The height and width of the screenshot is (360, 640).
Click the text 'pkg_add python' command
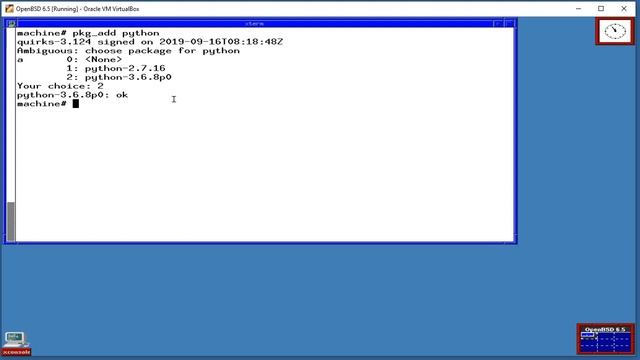pyautogui.click(x=116, y=33)
